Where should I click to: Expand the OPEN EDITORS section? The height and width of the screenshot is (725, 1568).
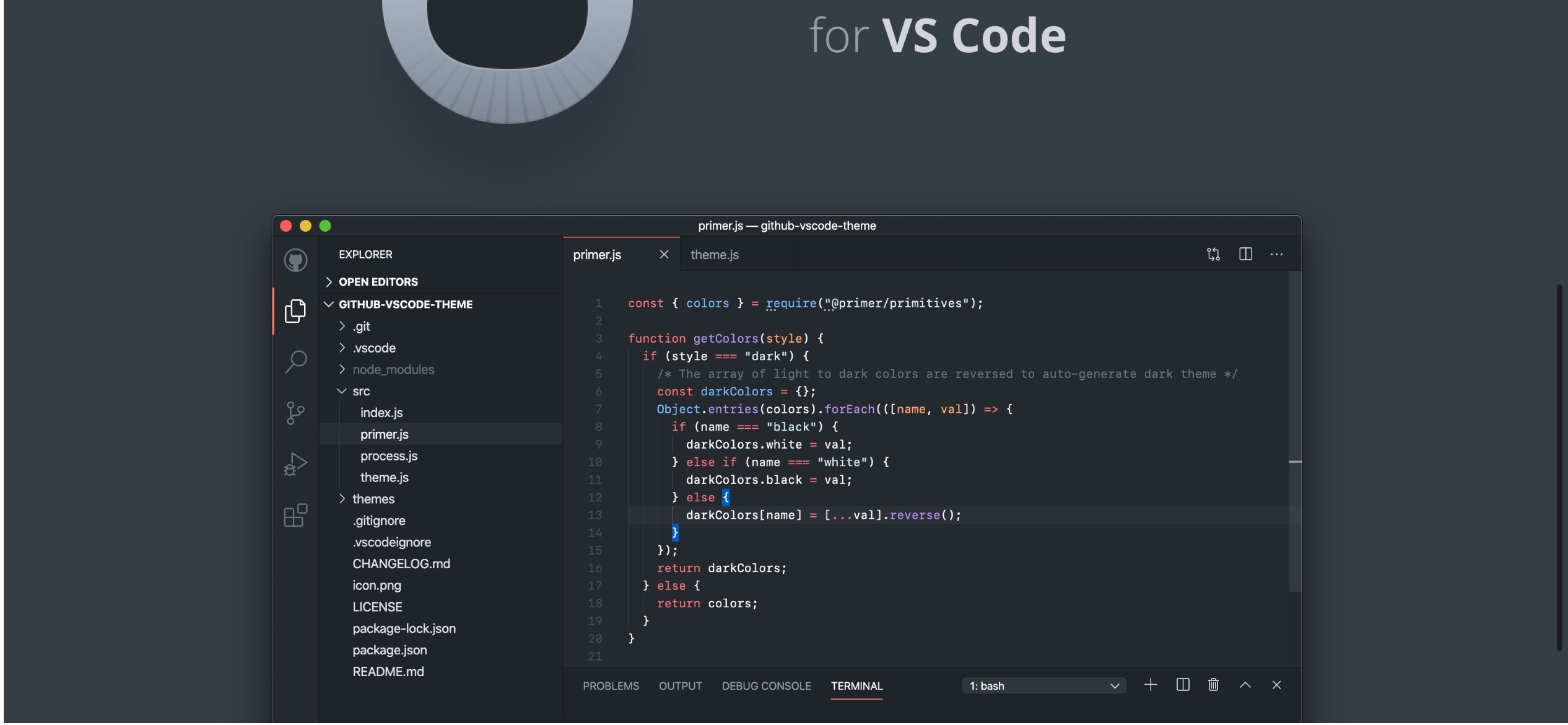coord(378,282)
